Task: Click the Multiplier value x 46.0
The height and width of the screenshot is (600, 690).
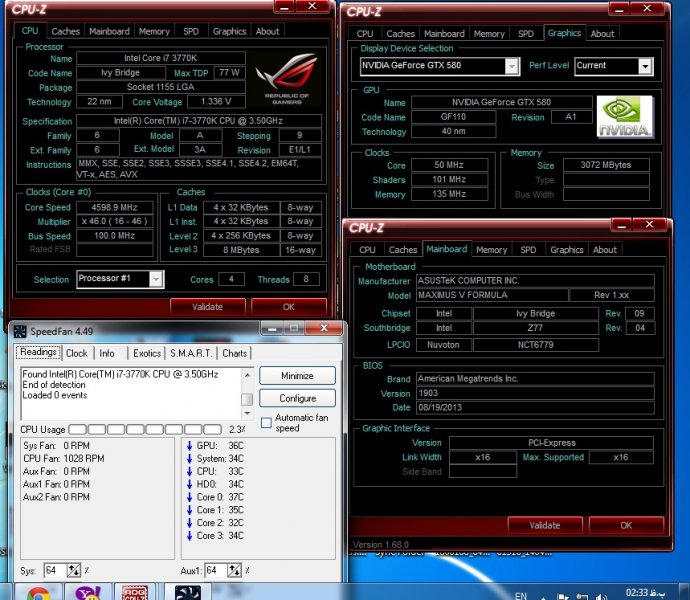Action: click(x=114, y=221)
